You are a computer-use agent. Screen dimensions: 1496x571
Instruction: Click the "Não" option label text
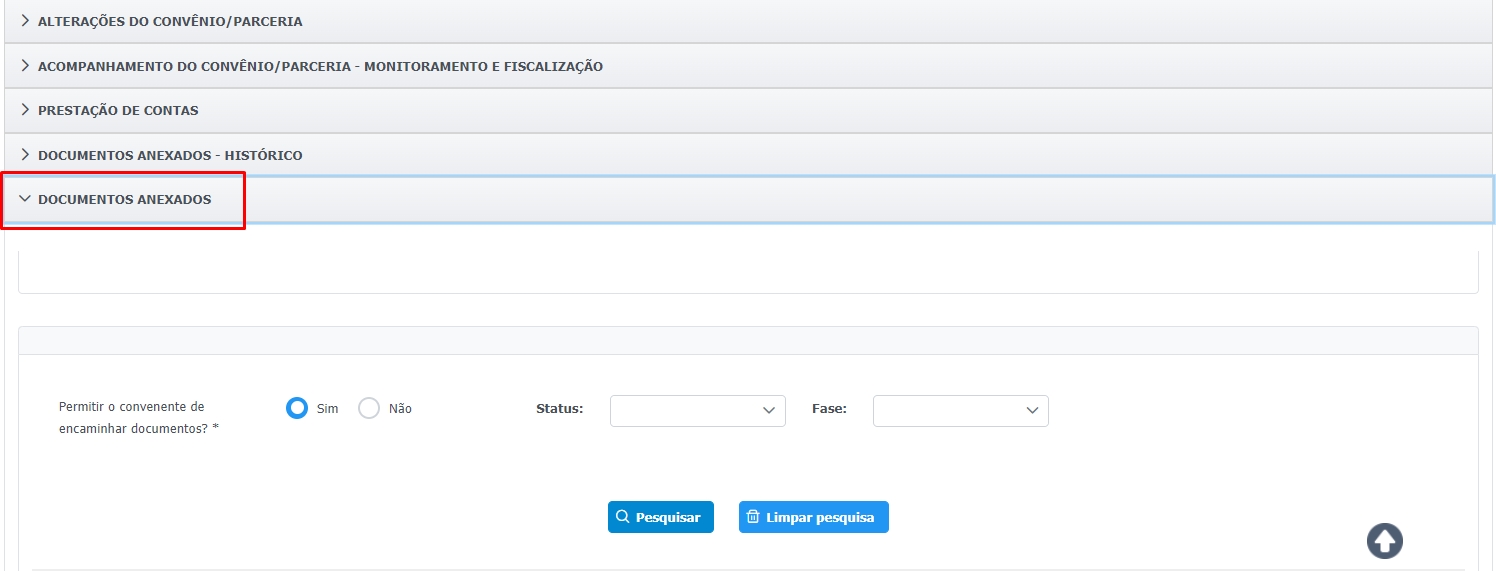click(x=400, y=409)
